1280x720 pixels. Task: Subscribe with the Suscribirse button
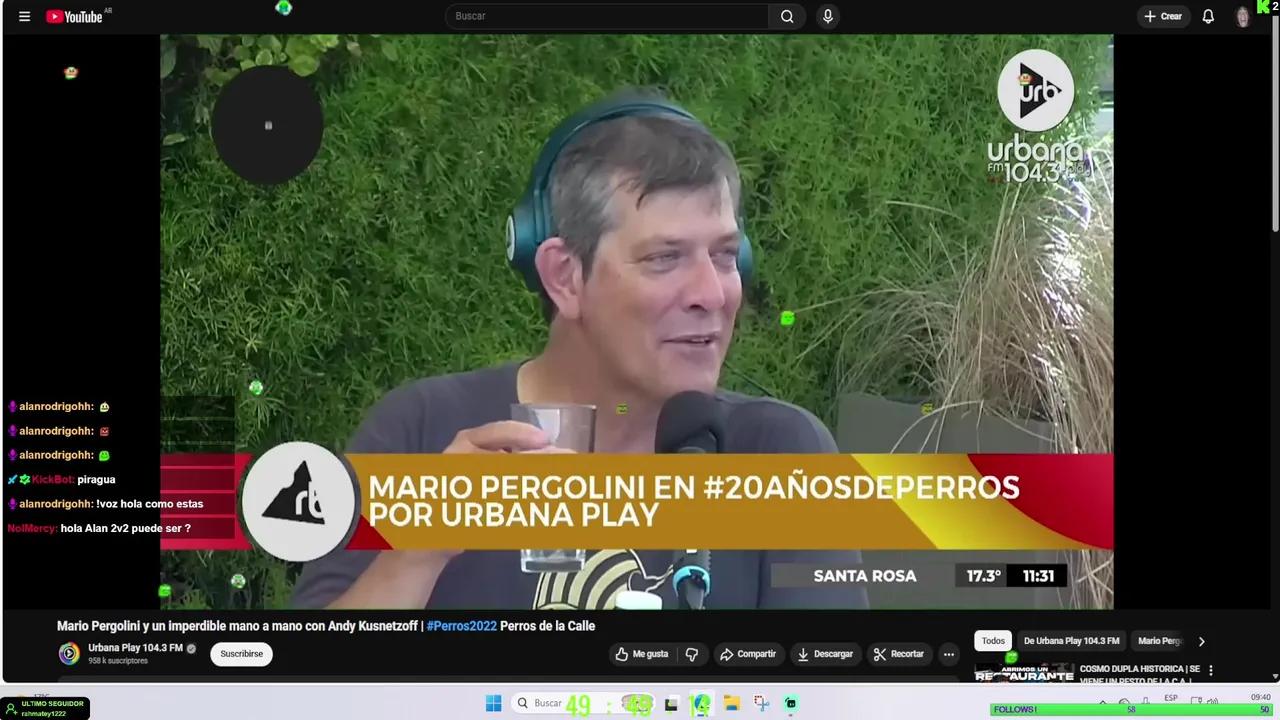tap(241, 654)
